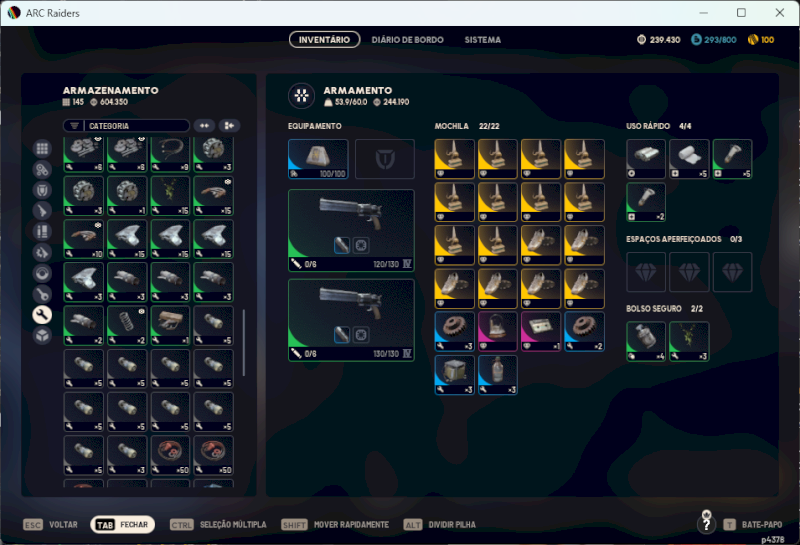This screenshot has width=800, height=545.
Task: Open Bate-papo chat (T) button
Action: (x=753, y=525)
